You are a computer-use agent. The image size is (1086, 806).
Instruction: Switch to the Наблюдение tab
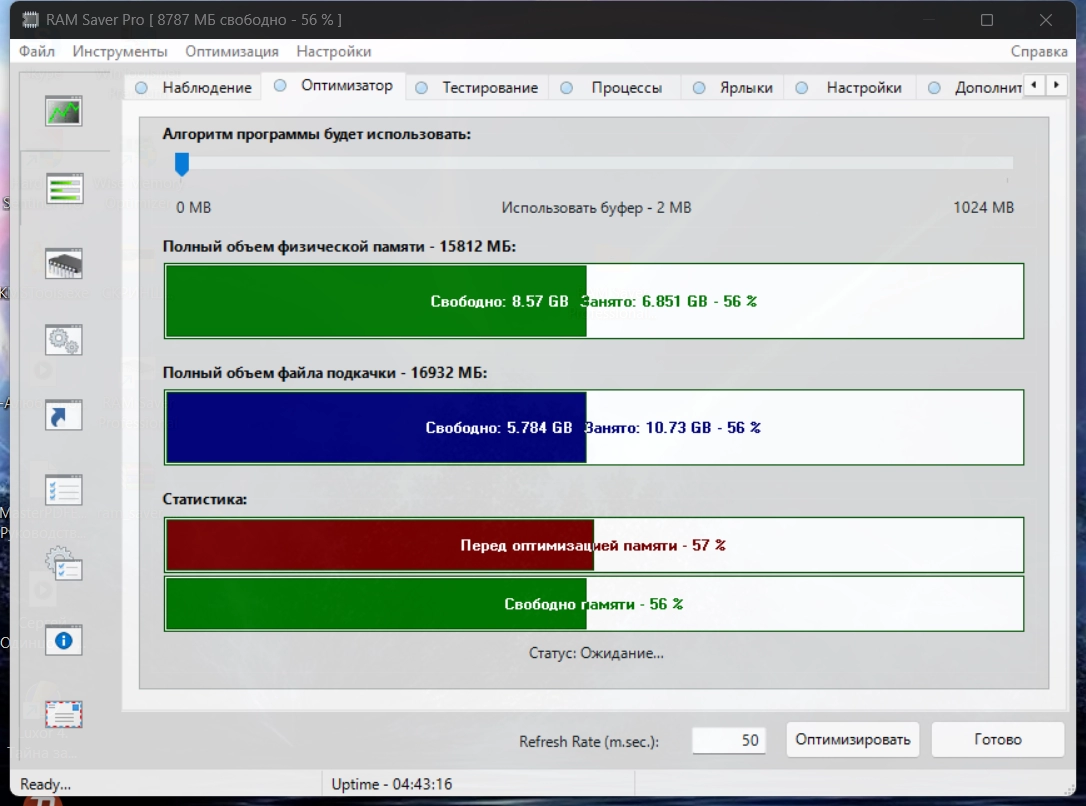tap(194, 88)
